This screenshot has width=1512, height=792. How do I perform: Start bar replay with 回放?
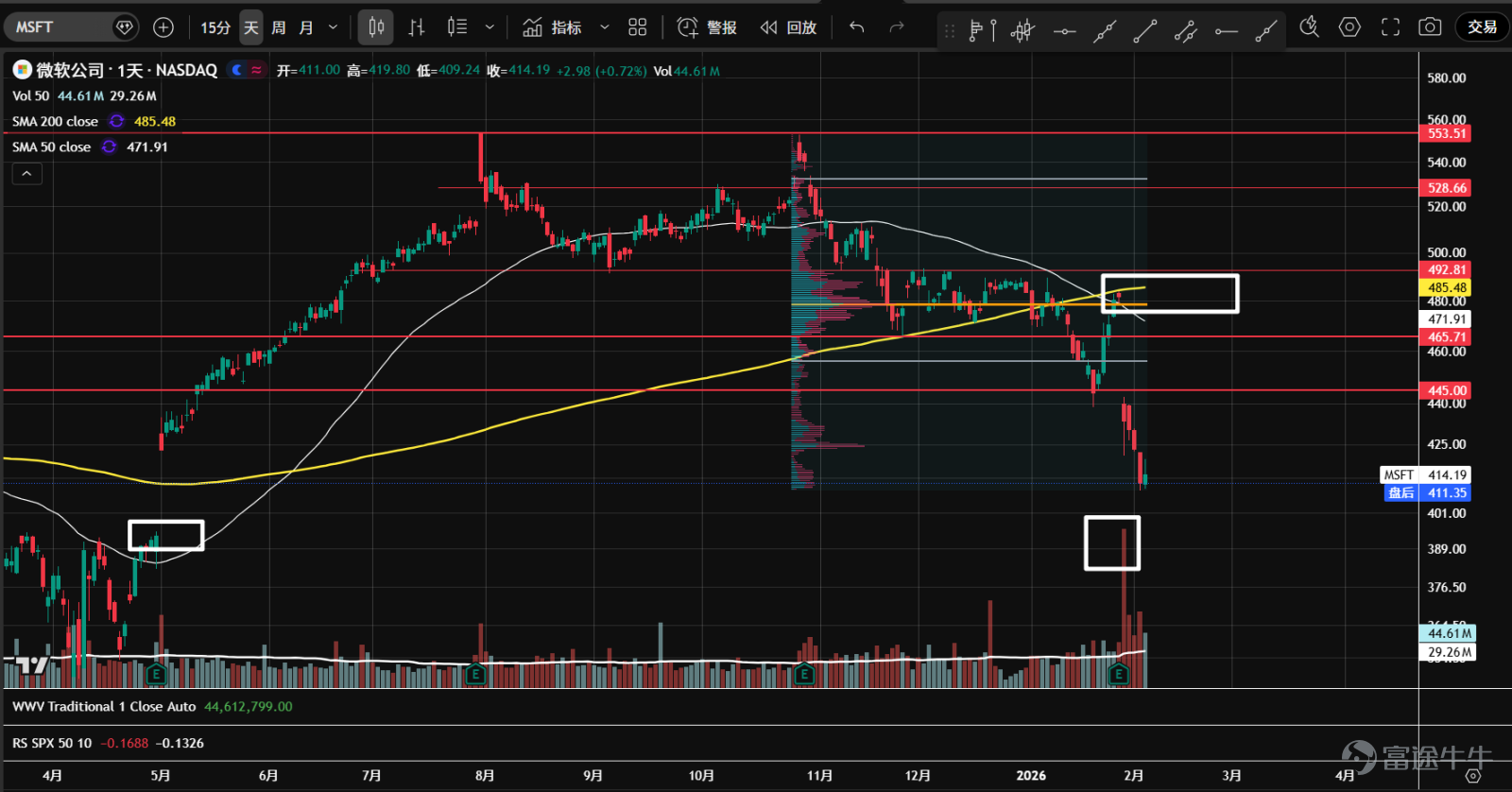pos(788,27)
